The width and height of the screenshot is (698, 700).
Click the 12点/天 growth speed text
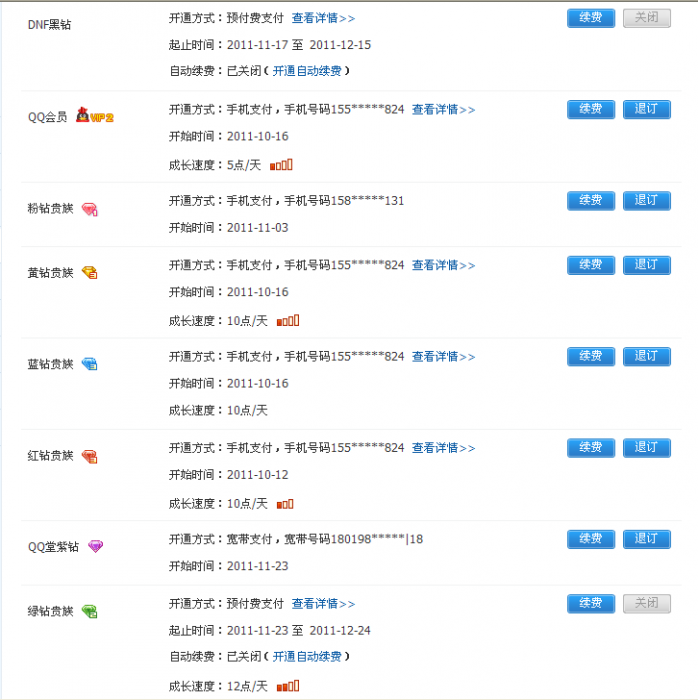[x=247, y=686]
